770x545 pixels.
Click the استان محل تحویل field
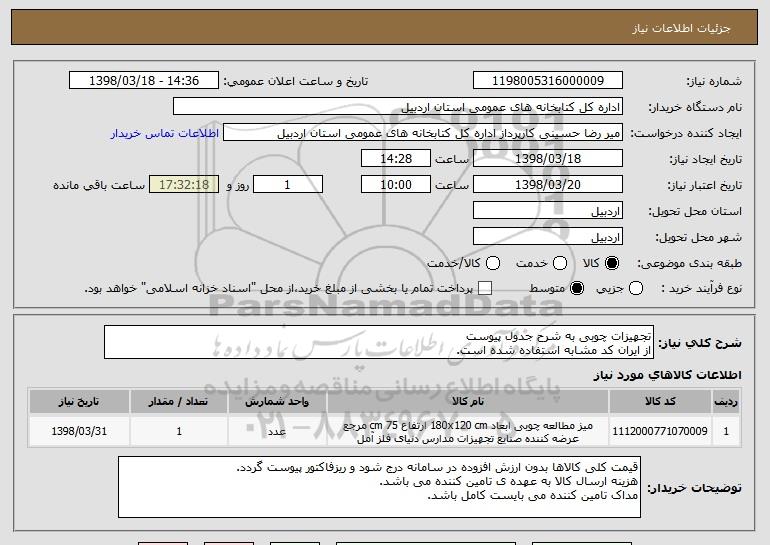point(546,211)
